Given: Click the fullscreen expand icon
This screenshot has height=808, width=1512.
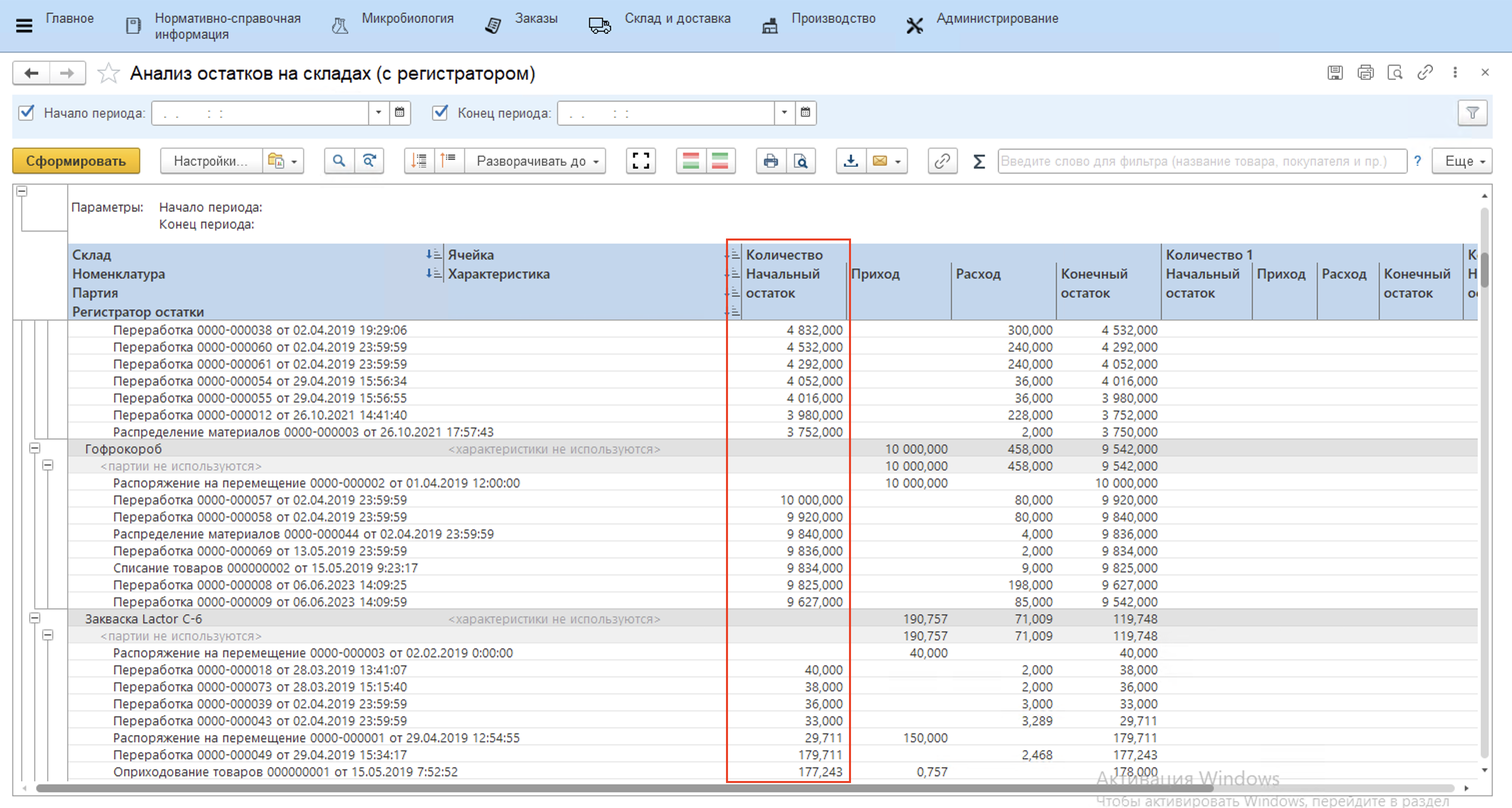Looking at the screenshot, I should pos(640,161).
